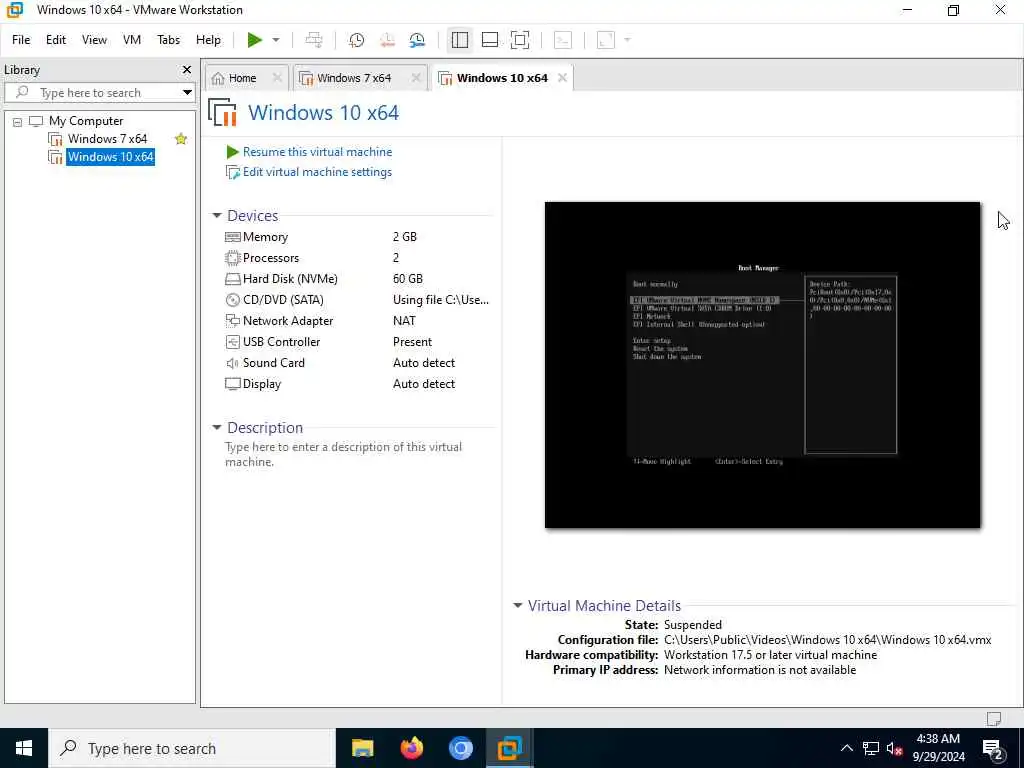This screenshot has height=768, width=1024.
Task: Click the Network Adapter device icon
Action: tap(232, 321)
